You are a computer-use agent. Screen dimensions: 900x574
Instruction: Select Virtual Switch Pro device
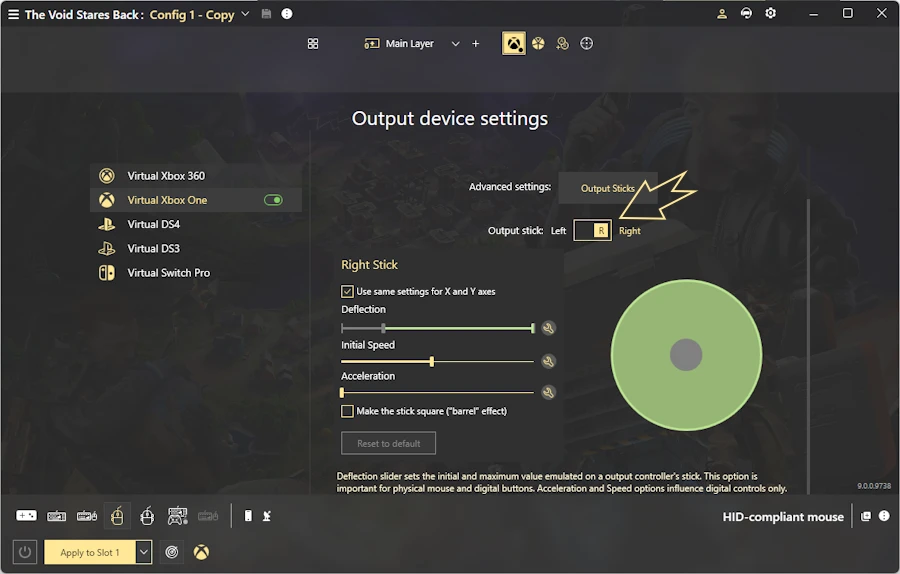tap(196, 273)
